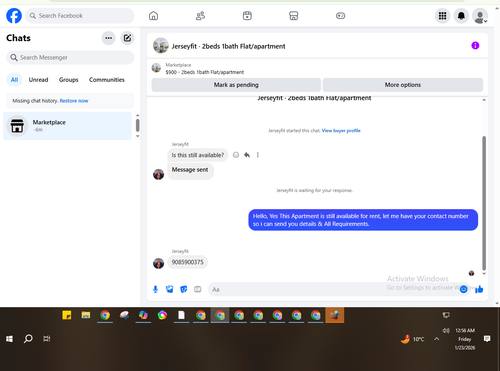Click the message Aa input field
Viewport: 500px width, 371px height.
pos(333,289)
